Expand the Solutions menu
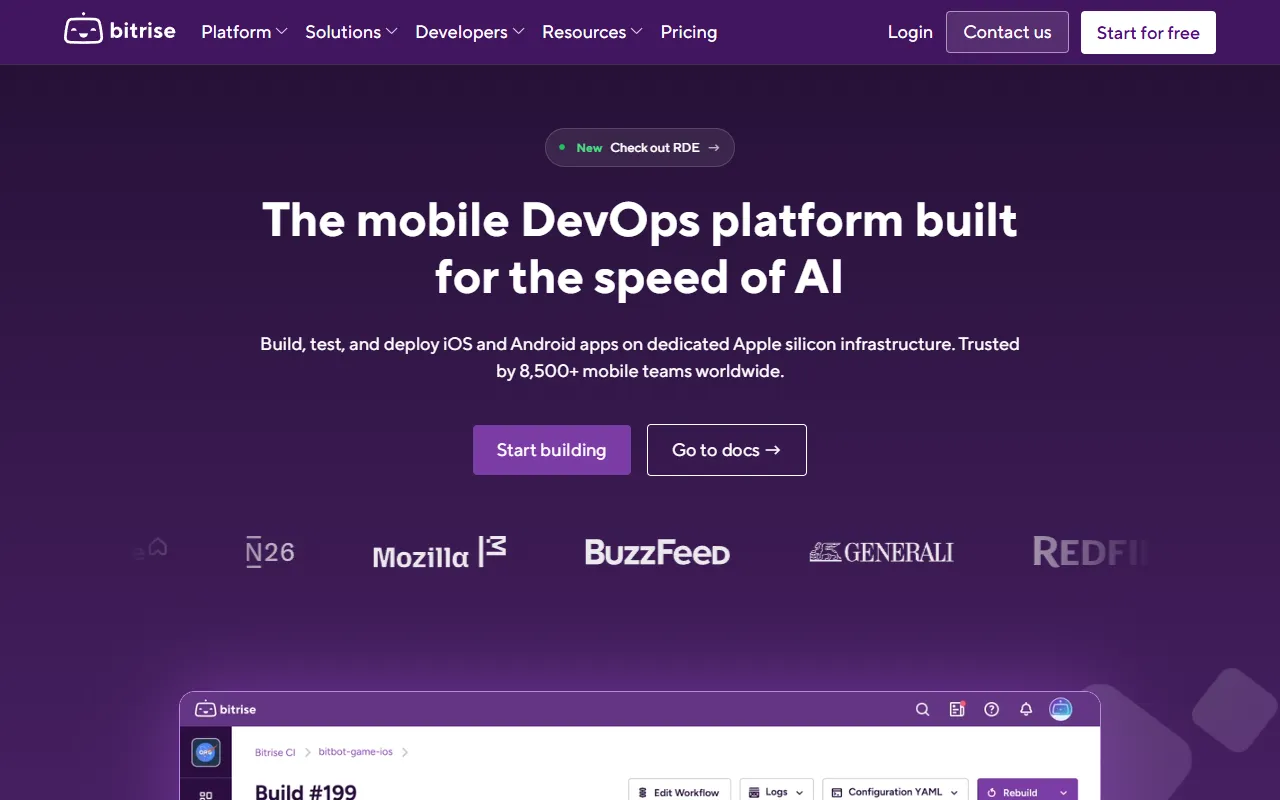The image size is (1280, 800). [x=351, y=32]
